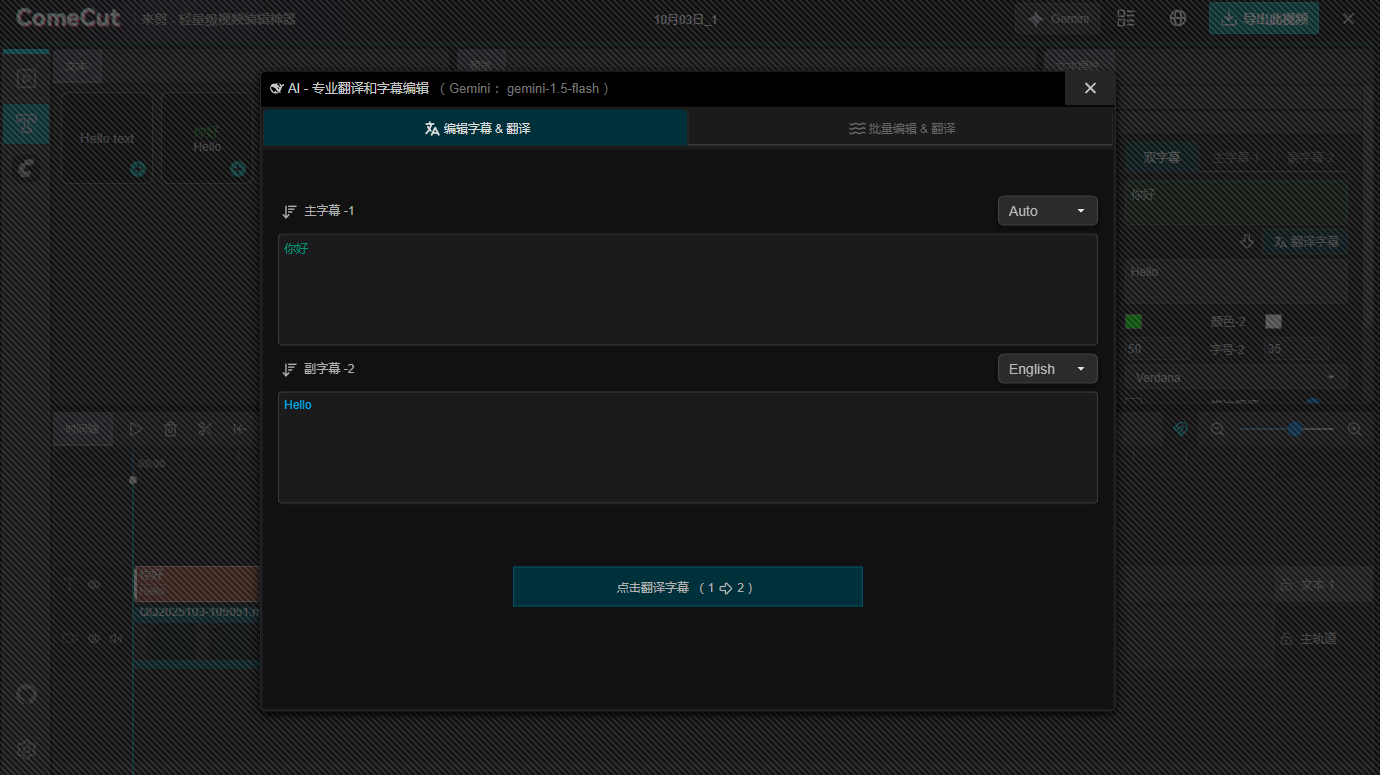Click the scissors split icon in timeline toolbar
Viewport: 1380px width, 775px height.
point(205,429)
